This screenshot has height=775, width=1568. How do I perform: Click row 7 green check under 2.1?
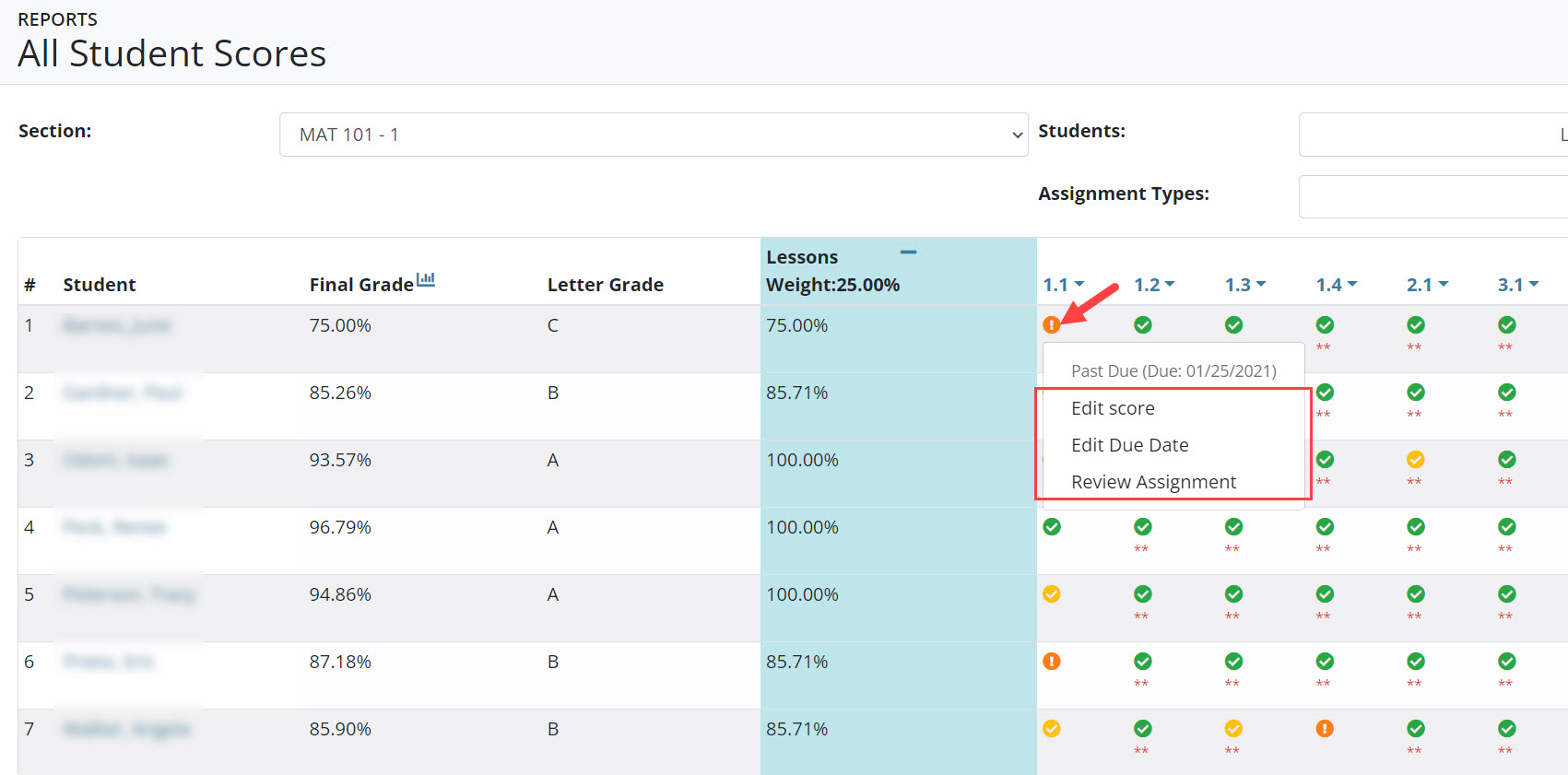pos(1416,728)
